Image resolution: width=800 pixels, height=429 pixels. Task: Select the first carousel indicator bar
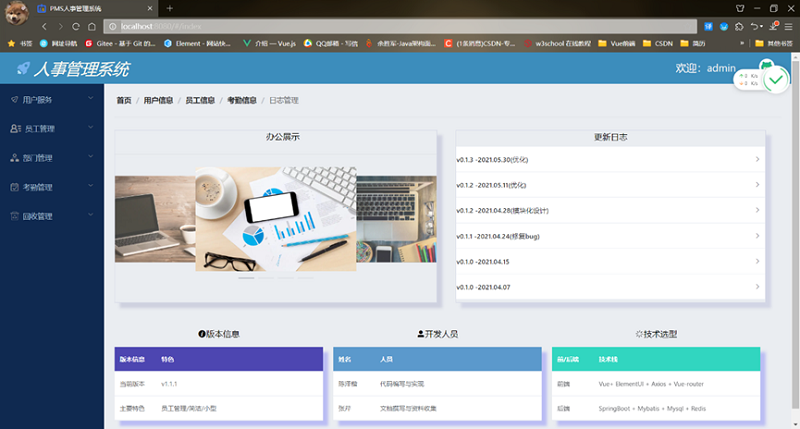(x=246, y=276)
